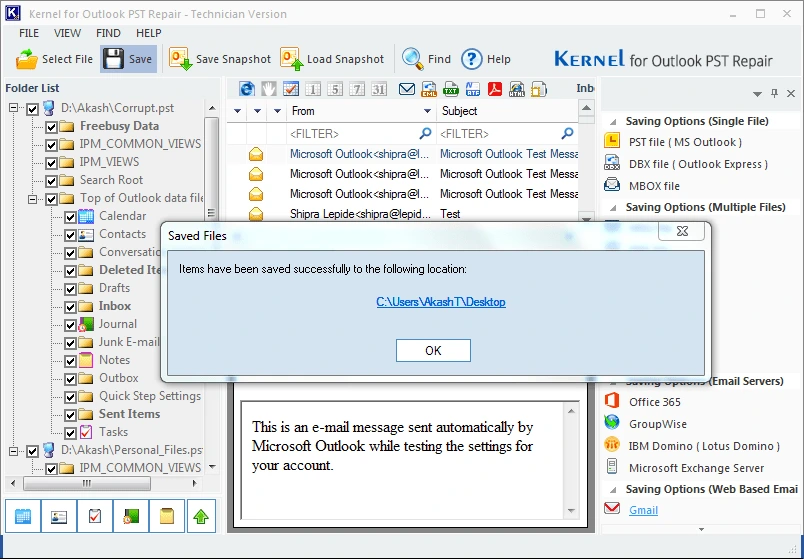
Task: Choose MBOX file saving option
Action: [642, 186]
